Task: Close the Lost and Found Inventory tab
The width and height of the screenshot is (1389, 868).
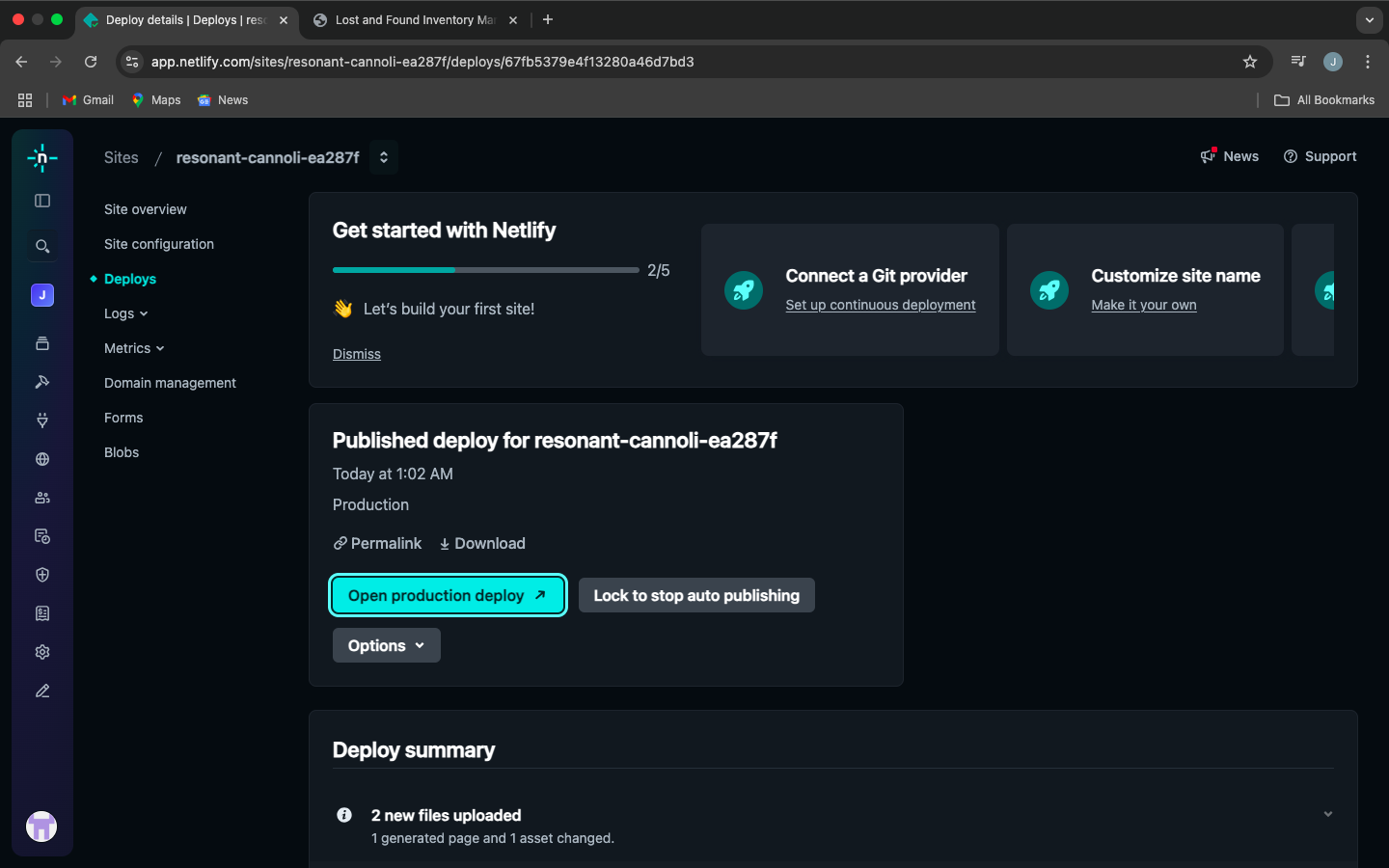Action: click(513, 19)
